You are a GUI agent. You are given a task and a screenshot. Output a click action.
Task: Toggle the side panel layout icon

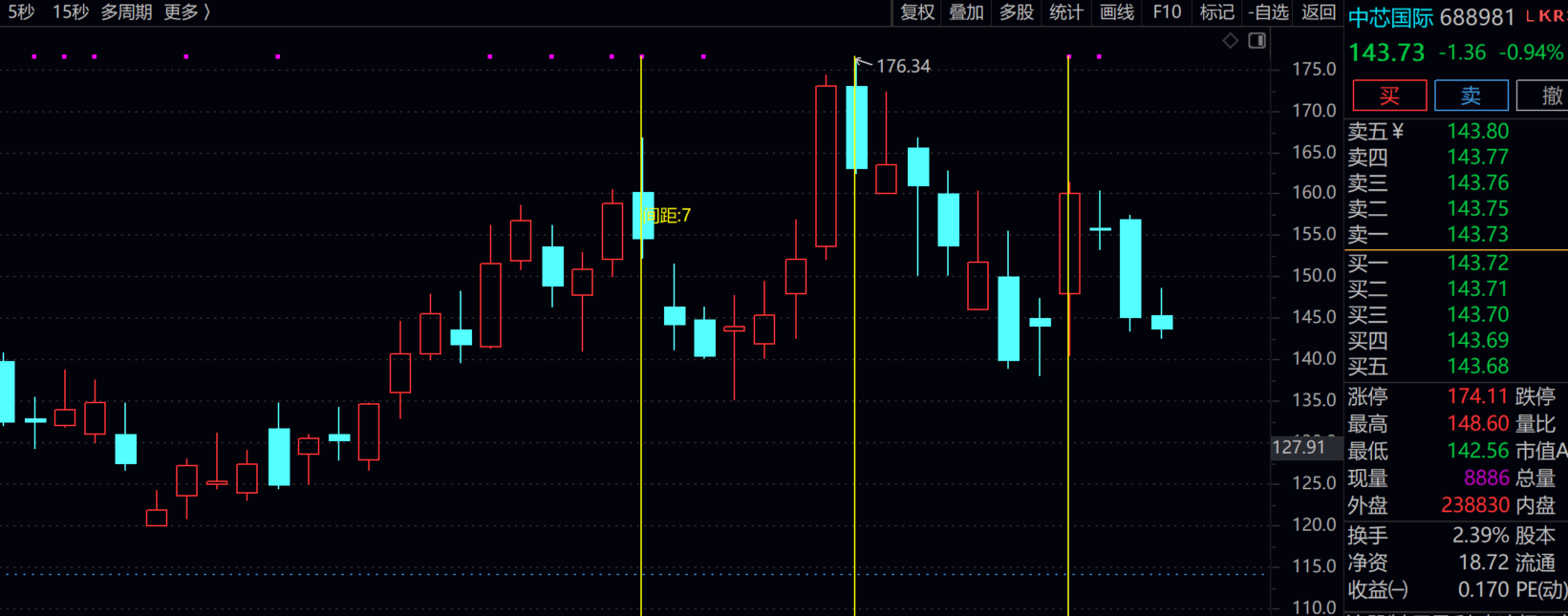click(1257, 40)
